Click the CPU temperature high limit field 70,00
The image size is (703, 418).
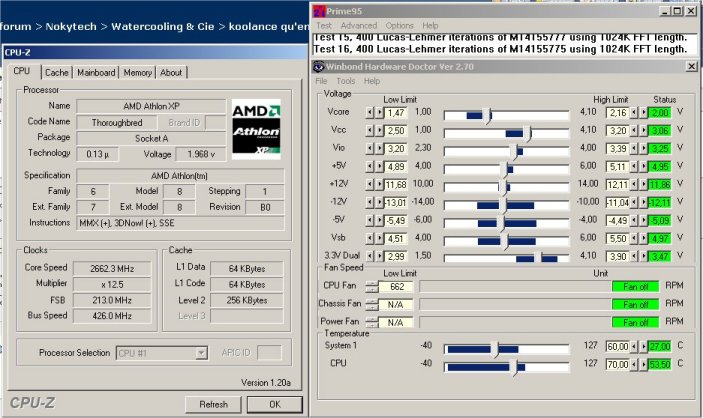618,365
